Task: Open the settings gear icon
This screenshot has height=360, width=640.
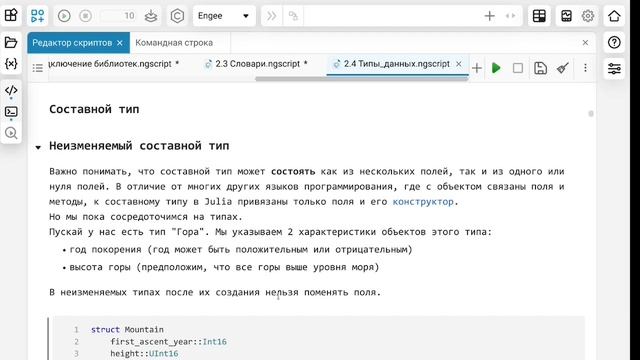Action: click(588, 16)
